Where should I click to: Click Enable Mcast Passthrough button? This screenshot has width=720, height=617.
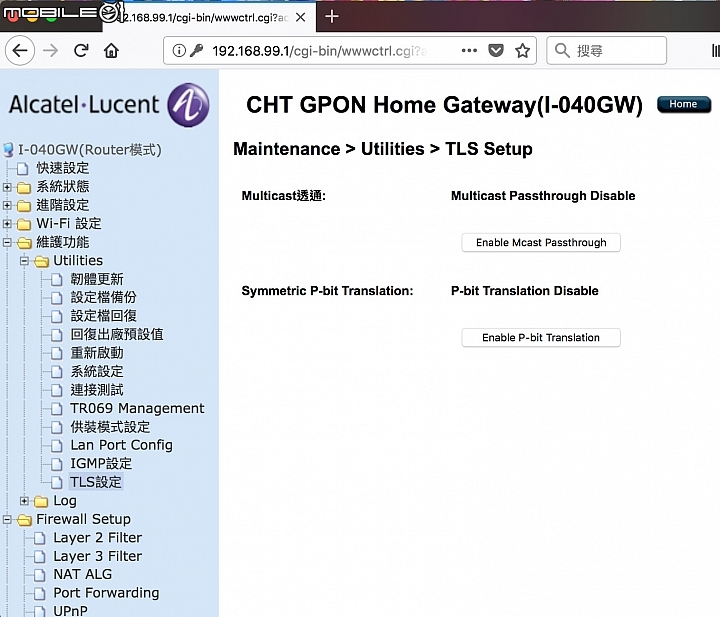[x=541, y=242]
